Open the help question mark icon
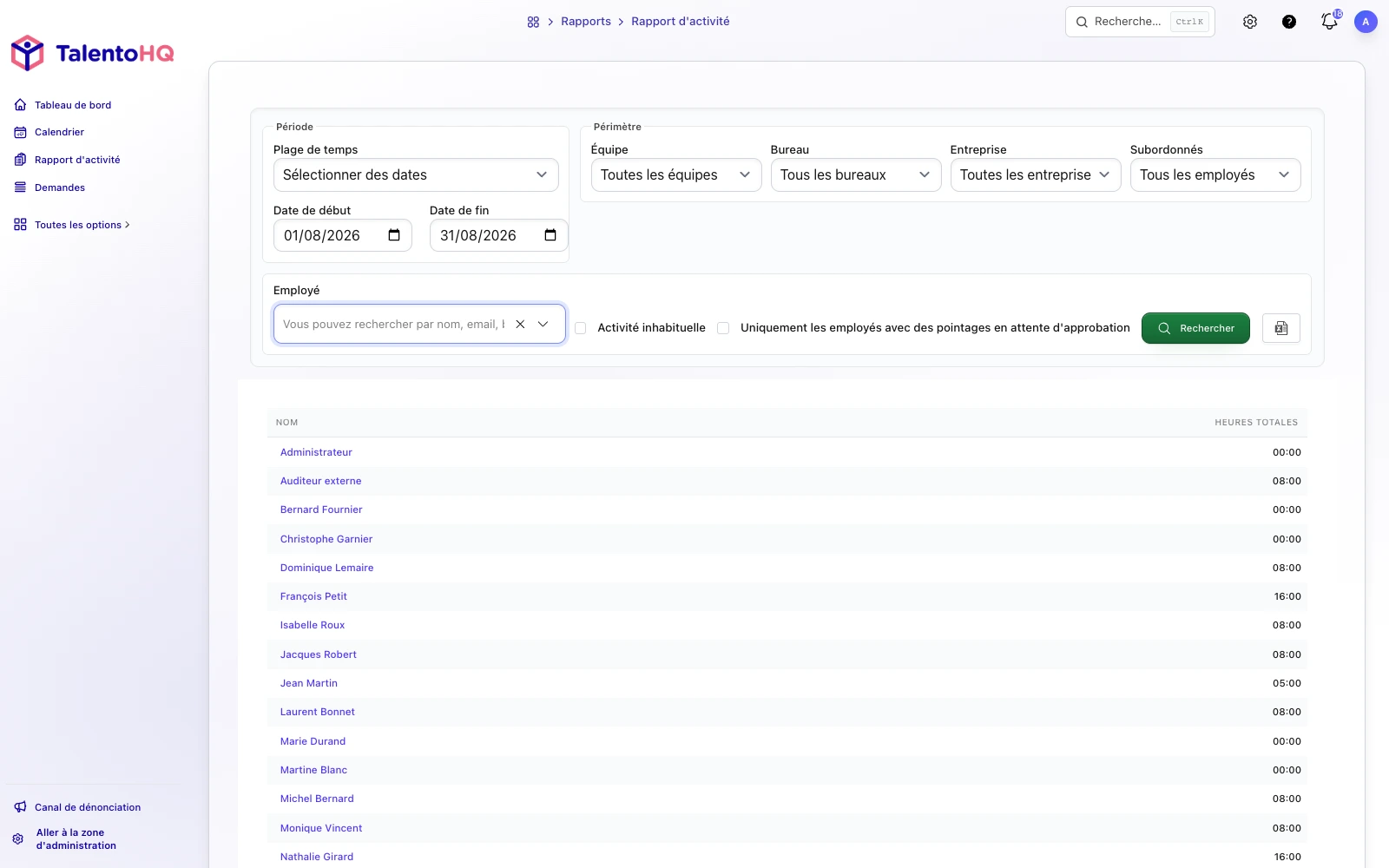 (x=1289, y=22)
